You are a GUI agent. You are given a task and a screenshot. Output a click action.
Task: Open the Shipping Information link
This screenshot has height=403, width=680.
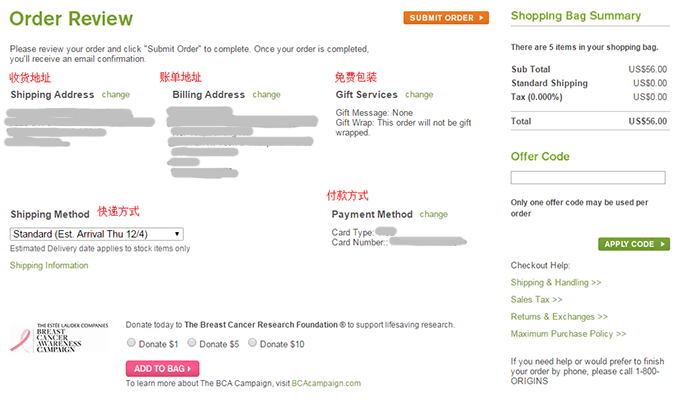click(x=49, y=265)
